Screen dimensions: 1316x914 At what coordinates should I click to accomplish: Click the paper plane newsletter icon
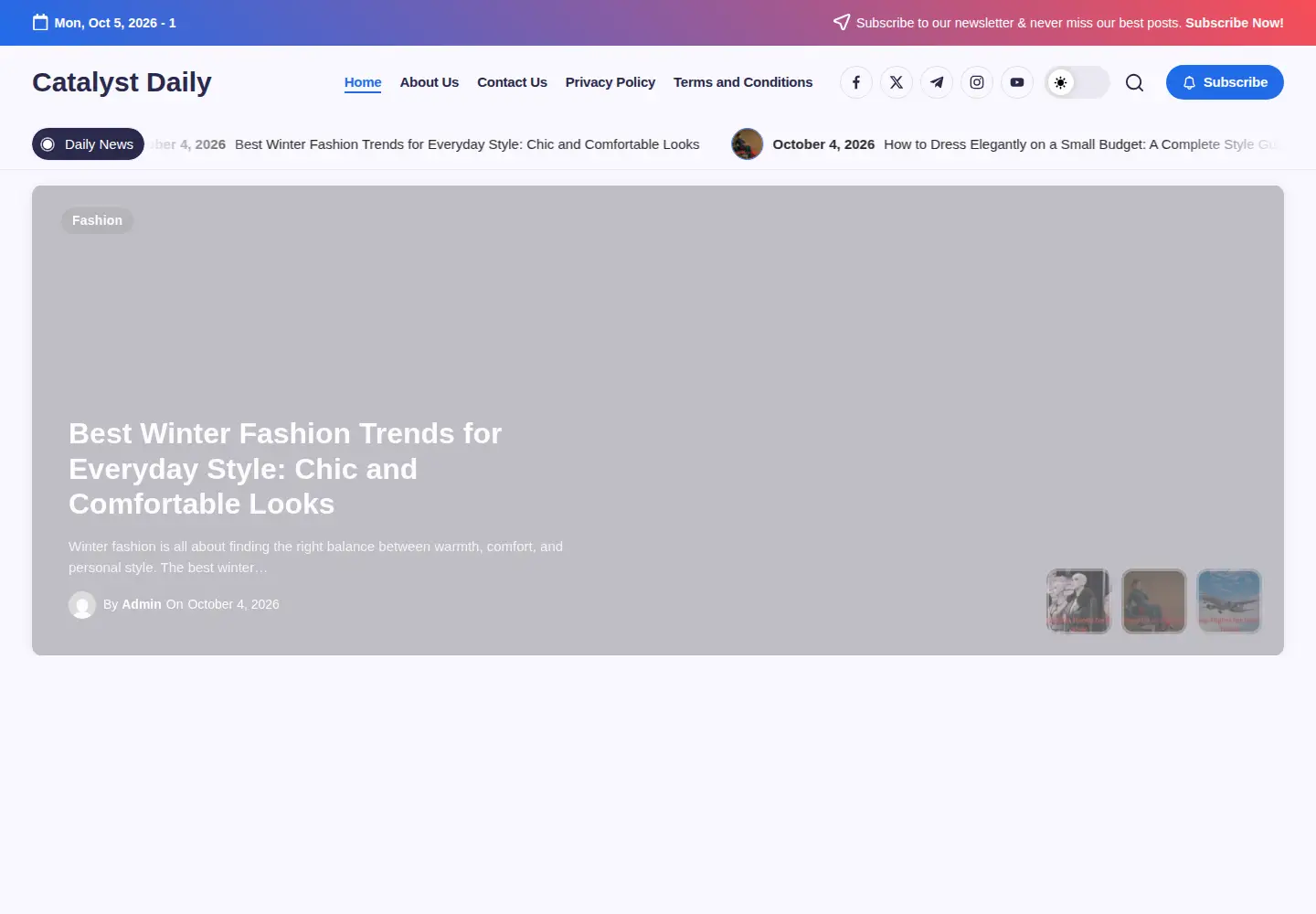tap(842, 22)
